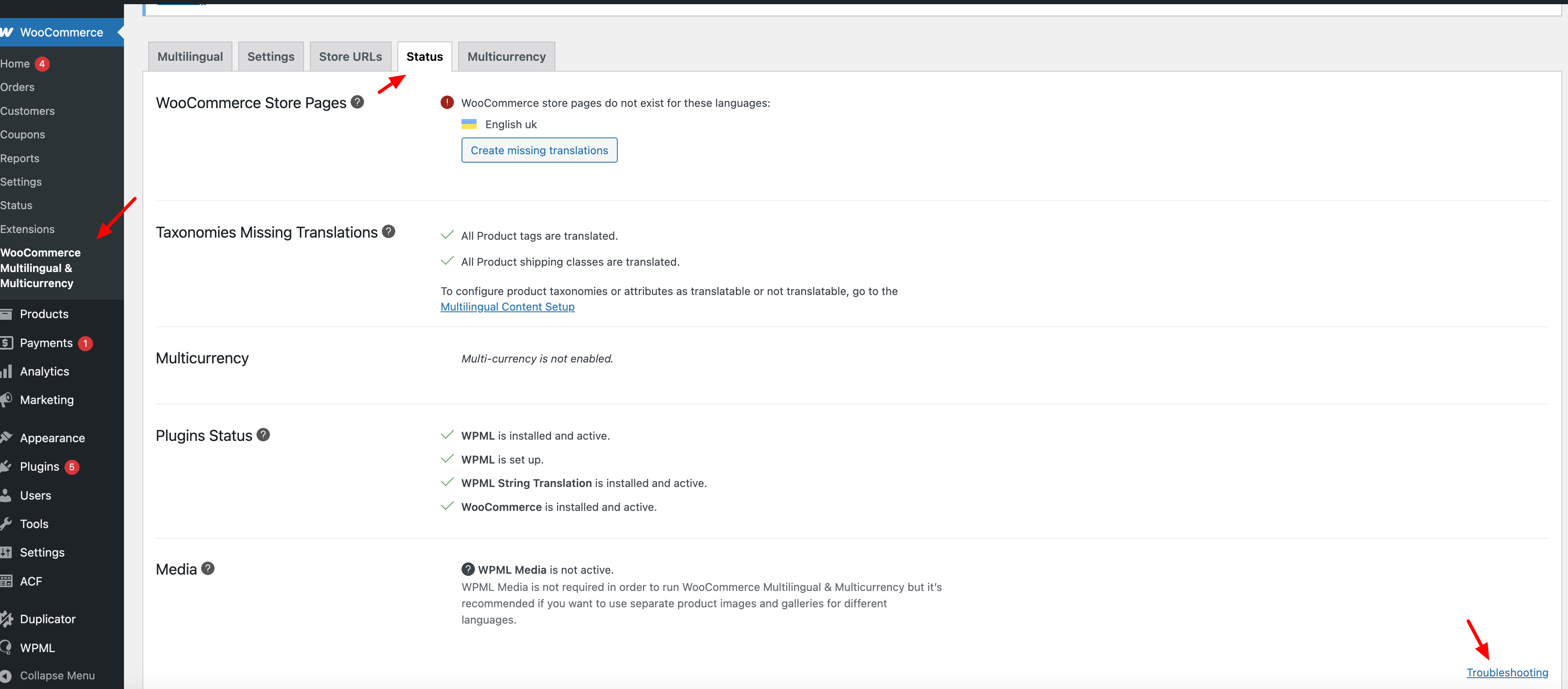Click the Collapse Menu arrow icon
1568x689 pixels.
tap(6, 676)
